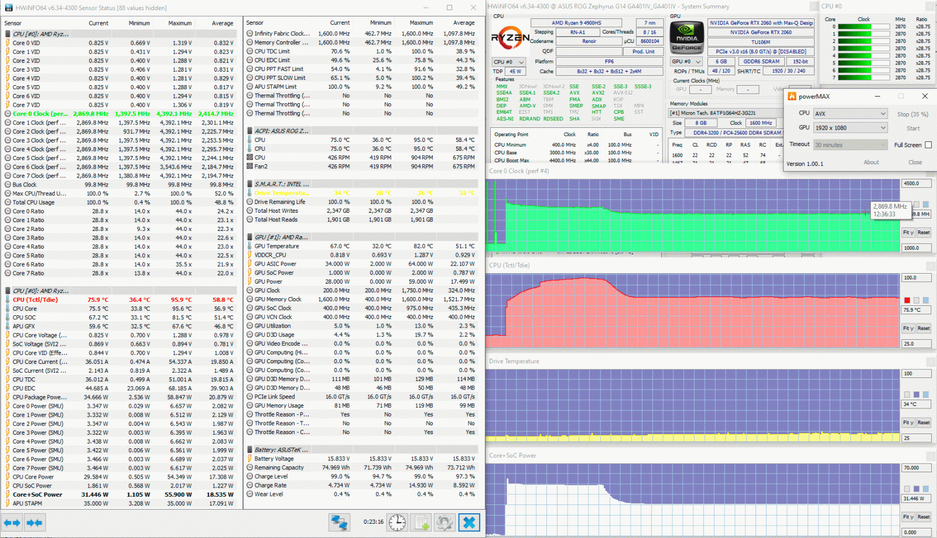Screen dimensions: 937x538
Task: Open the Memory Modules Micron Tech dropdown
Action: [x=725, y=113]
